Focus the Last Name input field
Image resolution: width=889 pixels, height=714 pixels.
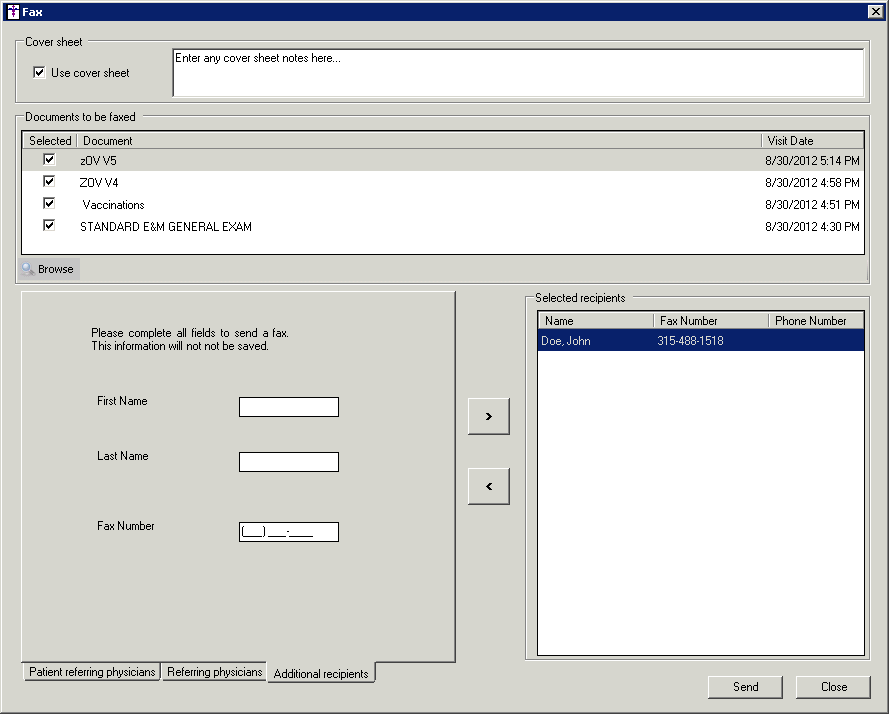[x=288, y=462]
